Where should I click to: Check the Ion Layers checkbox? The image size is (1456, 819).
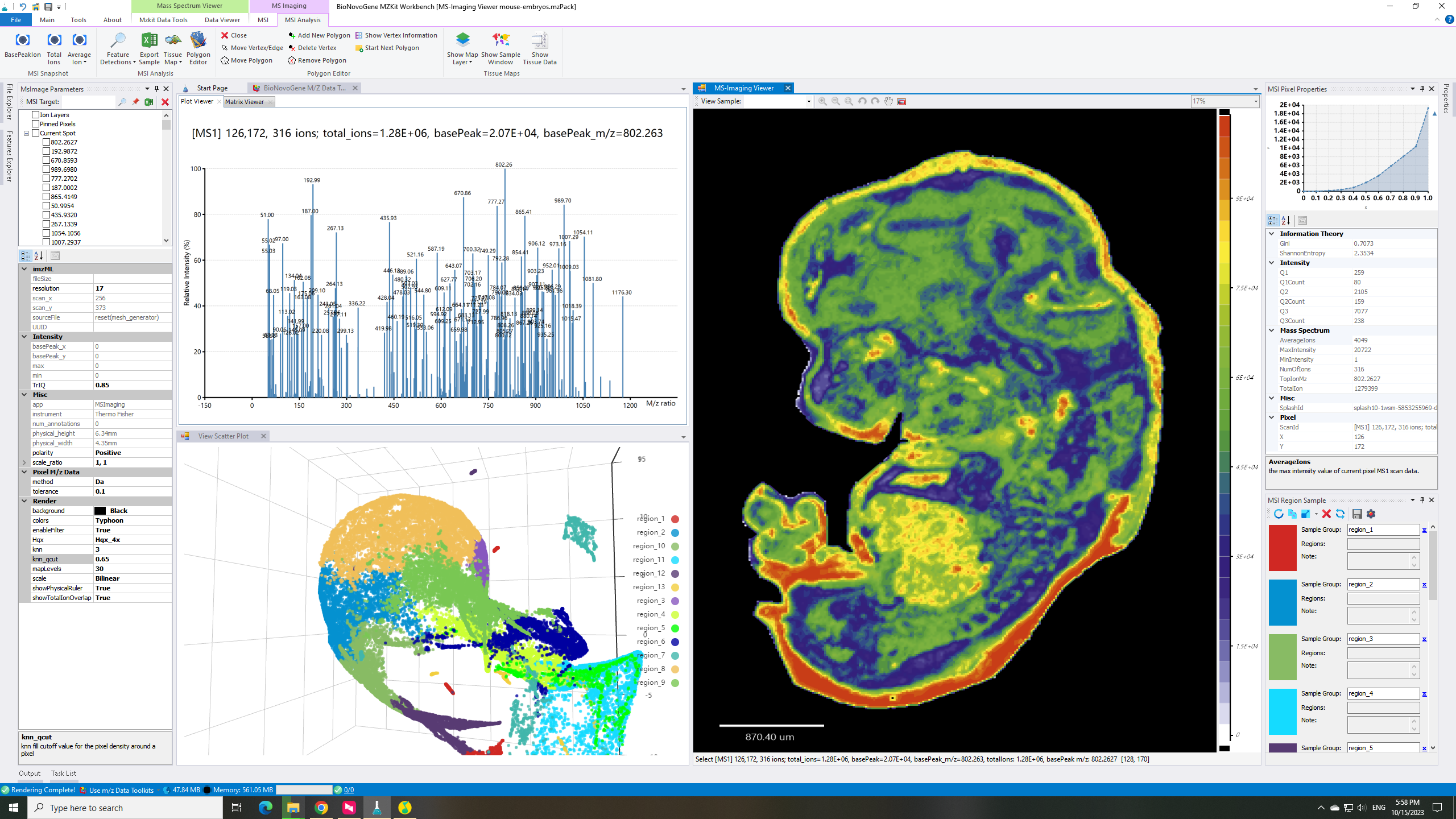click(35, 115)
